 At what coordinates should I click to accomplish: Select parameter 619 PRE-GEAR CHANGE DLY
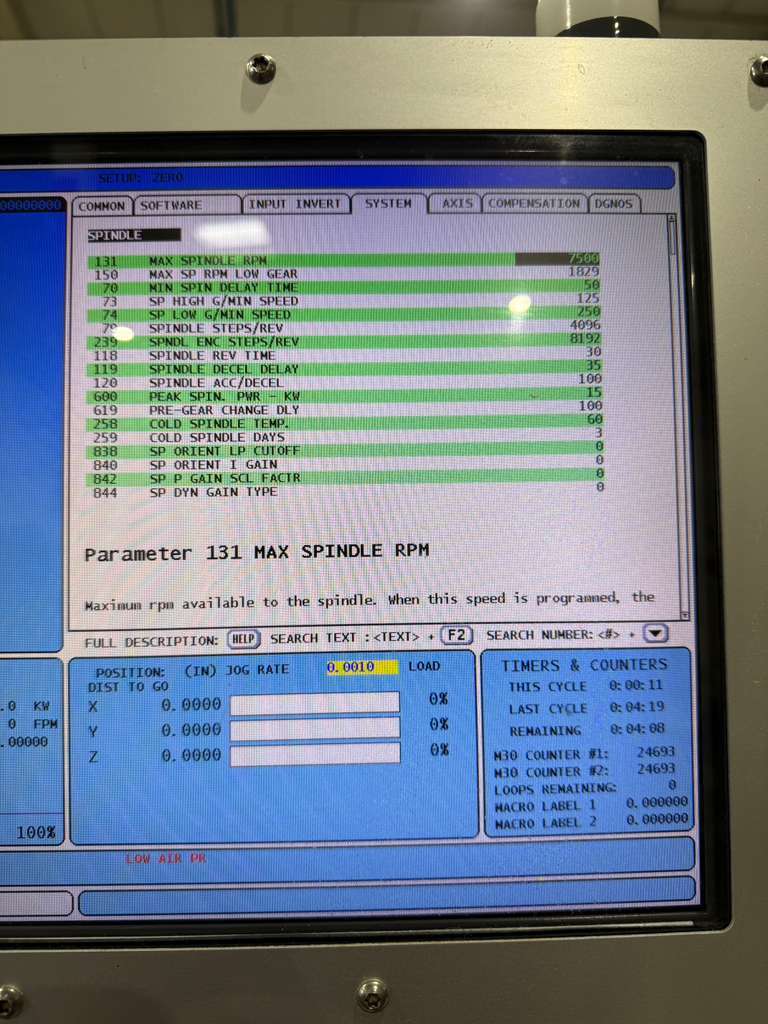pyautogui.click(x=344, y=410)
